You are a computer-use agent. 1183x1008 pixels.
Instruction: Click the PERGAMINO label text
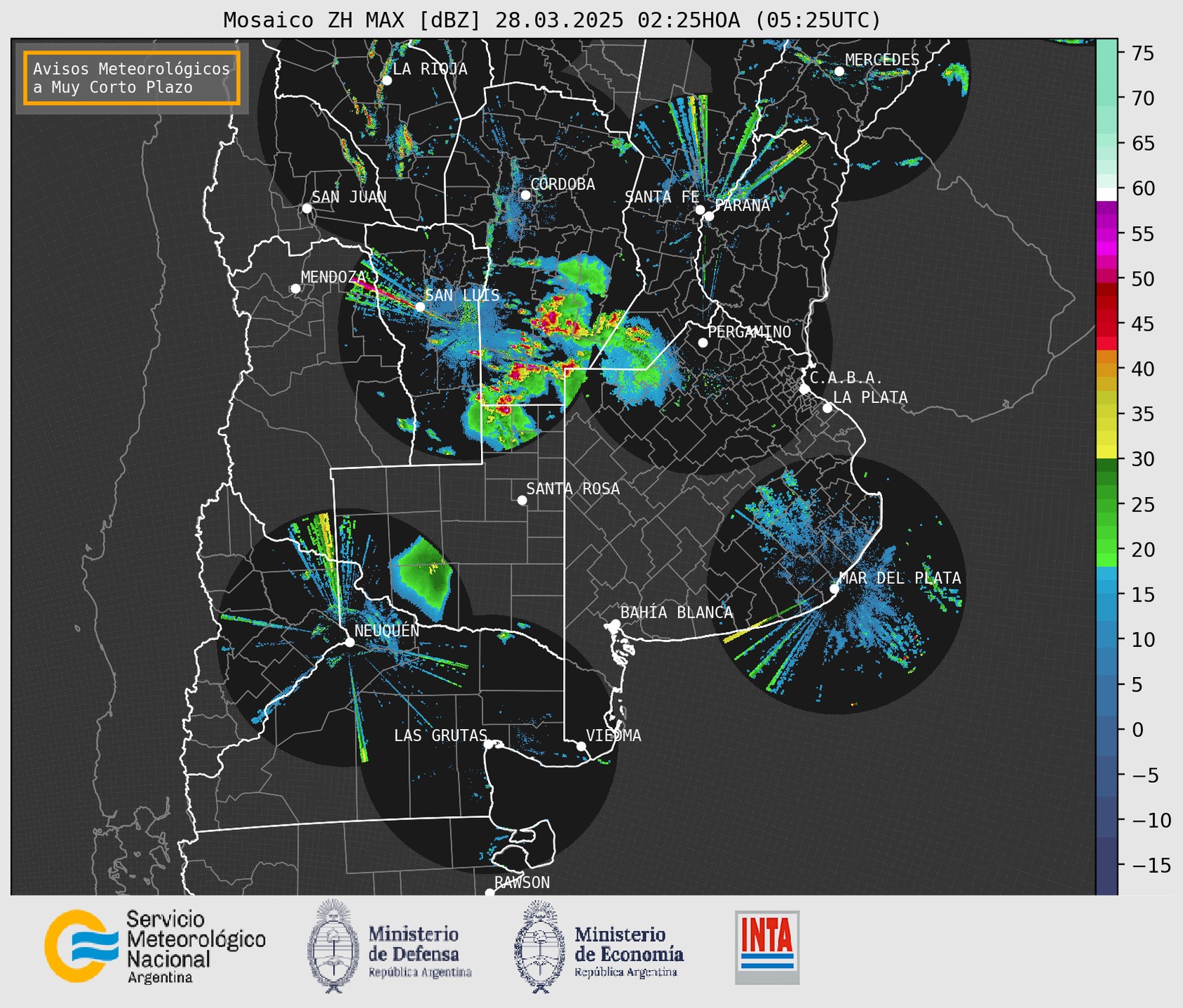click(750, 332)
